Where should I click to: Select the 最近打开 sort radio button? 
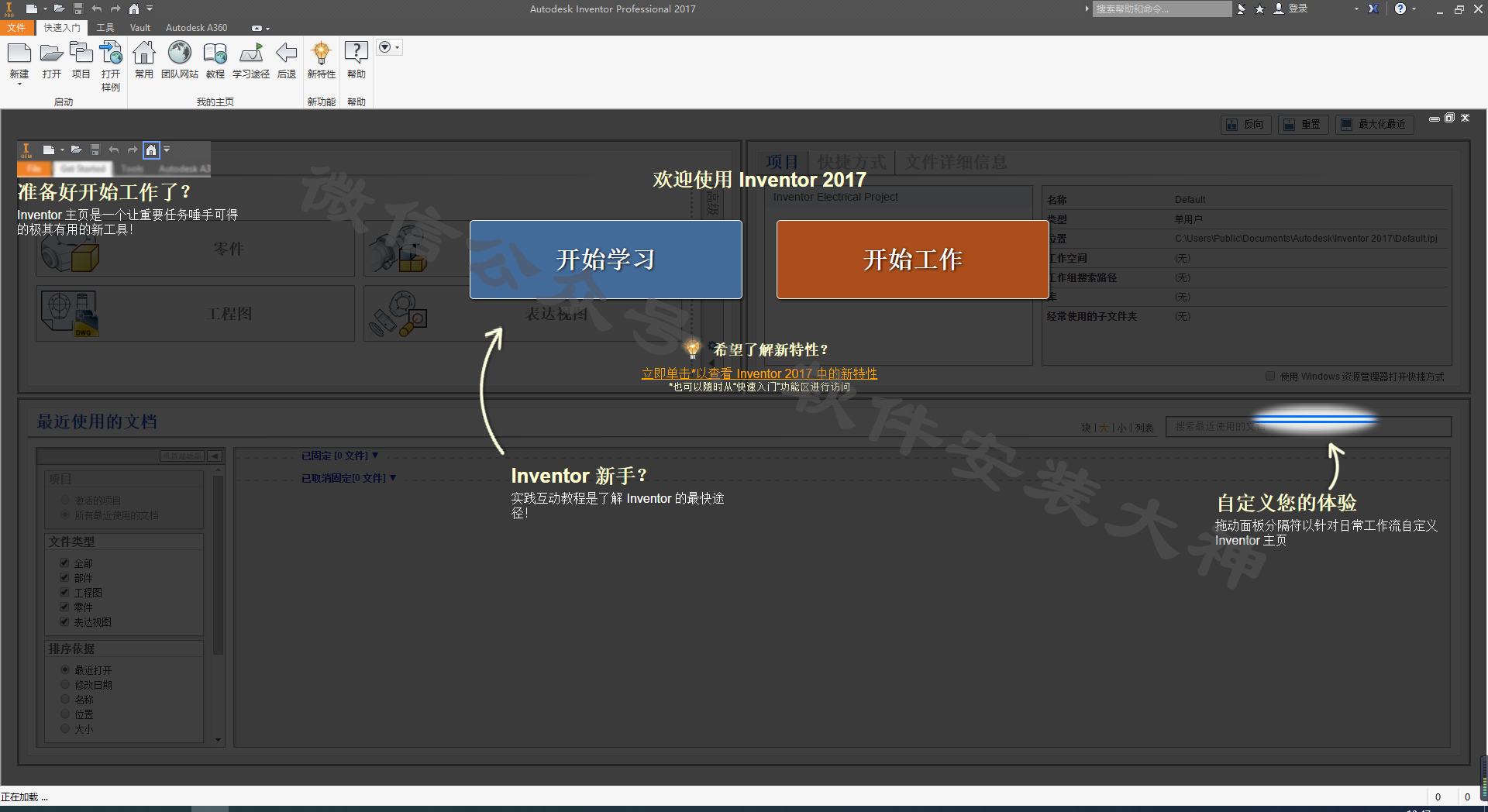[65, 670]
